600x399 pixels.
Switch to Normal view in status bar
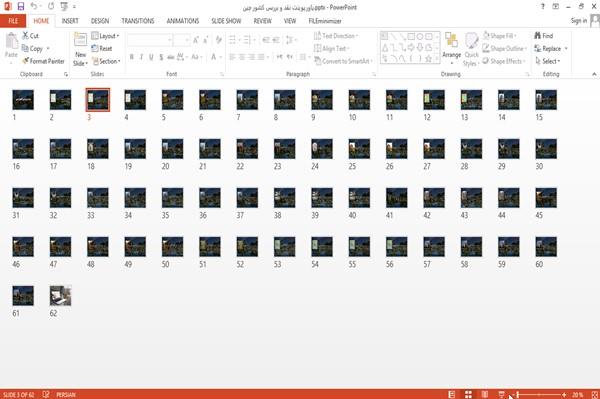[x=452, y=394]
